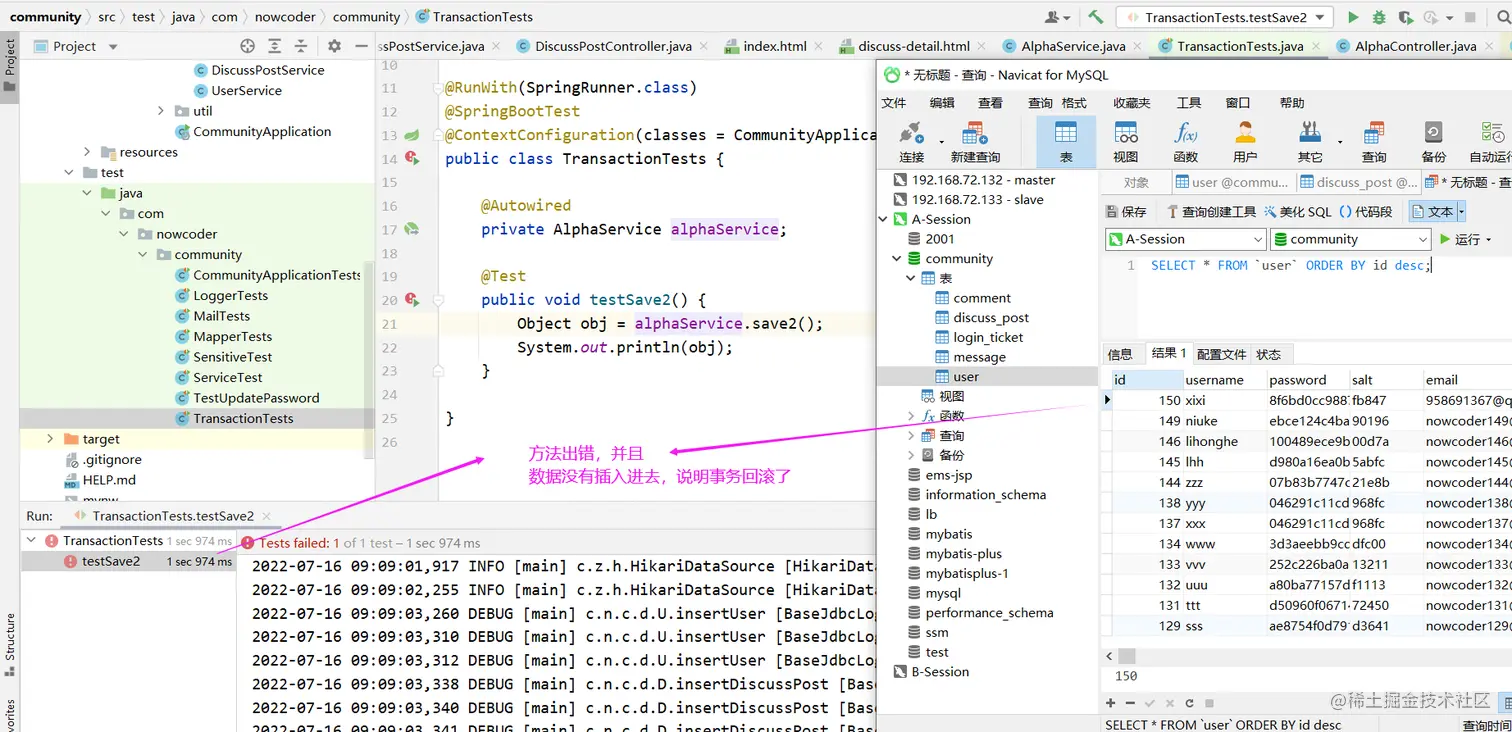
Task: Open Query Builder (查询创建工具)
Action: point(1211,212)
